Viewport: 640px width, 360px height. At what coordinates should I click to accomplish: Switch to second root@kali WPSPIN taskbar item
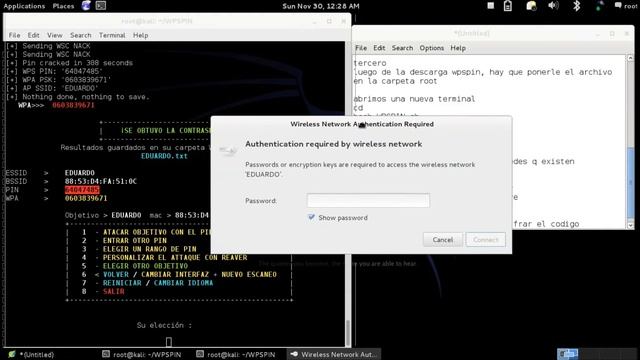pyautogui.click(x=236, y=354)
